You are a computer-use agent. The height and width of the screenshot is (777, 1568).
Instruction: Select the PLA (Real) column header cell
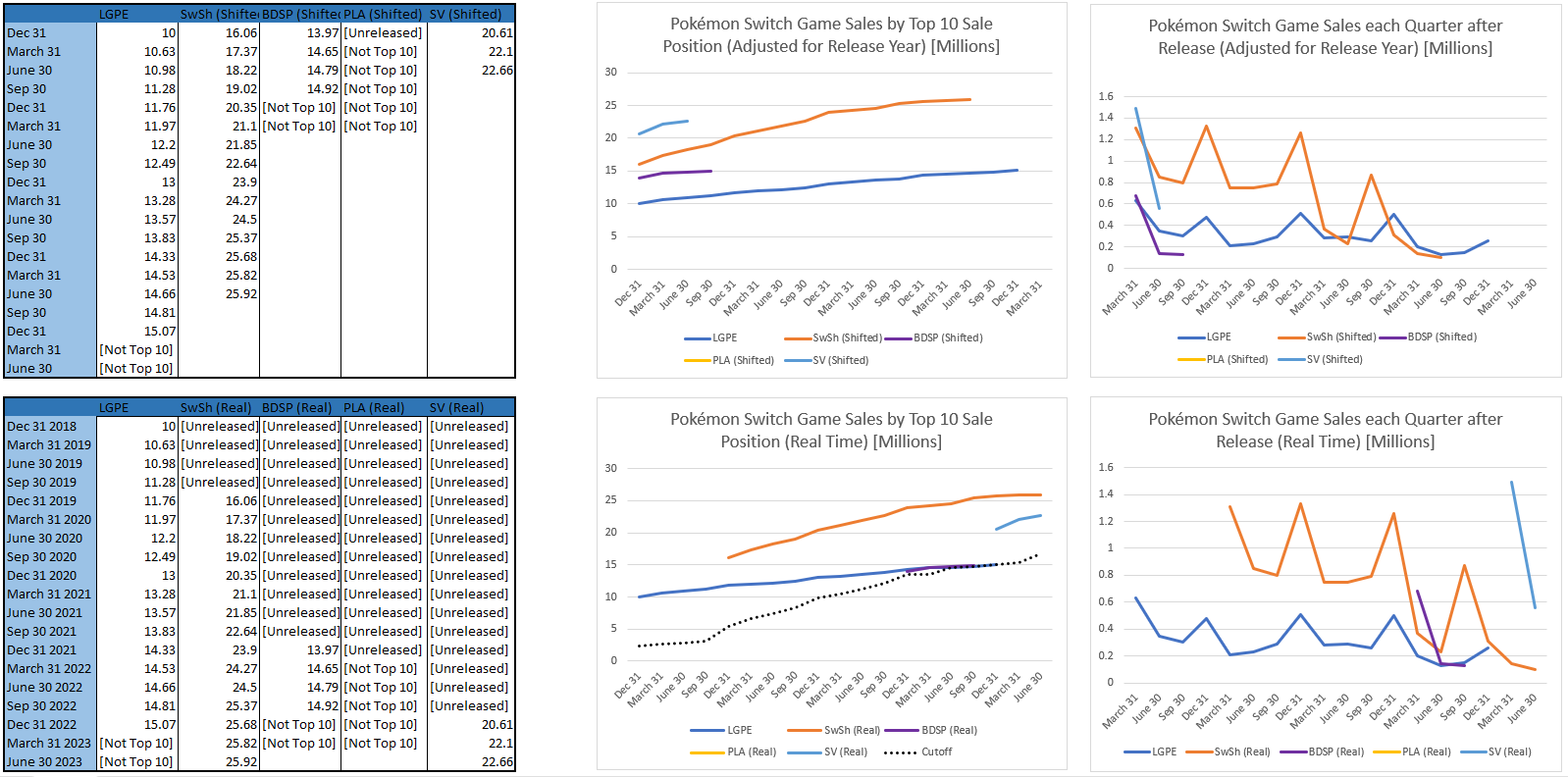pos(384,407)
